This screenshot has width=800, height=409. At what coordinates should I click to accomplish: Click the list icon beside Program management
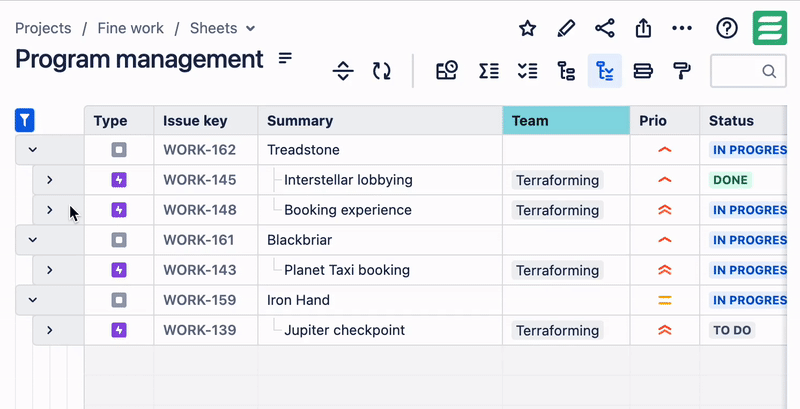pos(285,58)
